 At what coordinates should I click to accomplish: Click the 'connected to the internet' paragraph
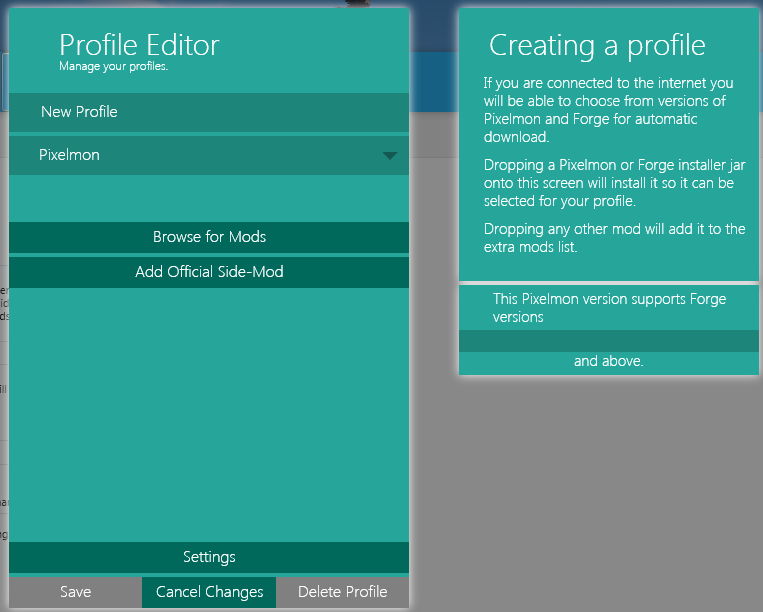click(x=608, y=110)
